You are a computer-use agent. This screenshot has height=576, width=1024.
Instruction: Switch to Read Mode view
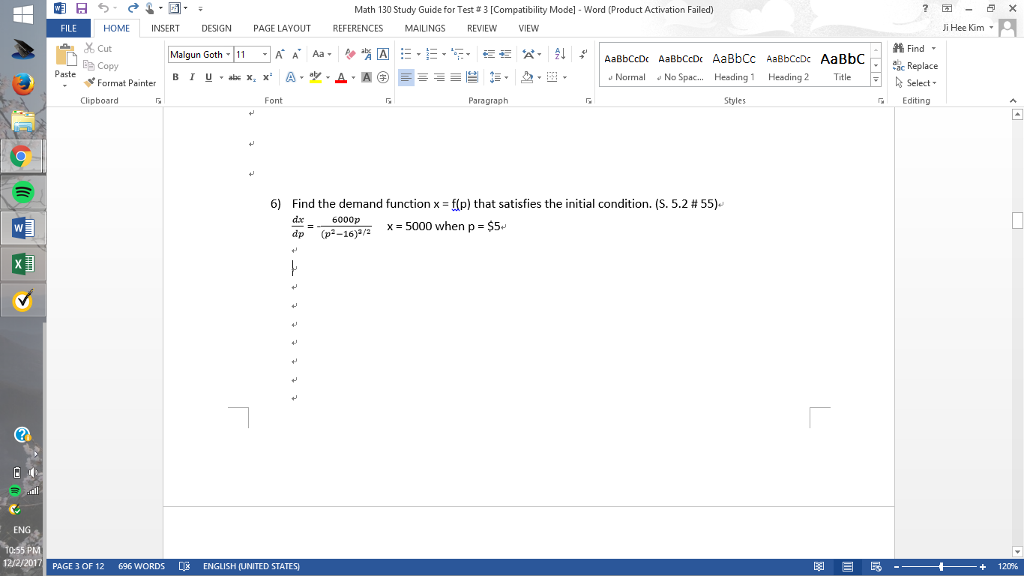tap(819, 566)
